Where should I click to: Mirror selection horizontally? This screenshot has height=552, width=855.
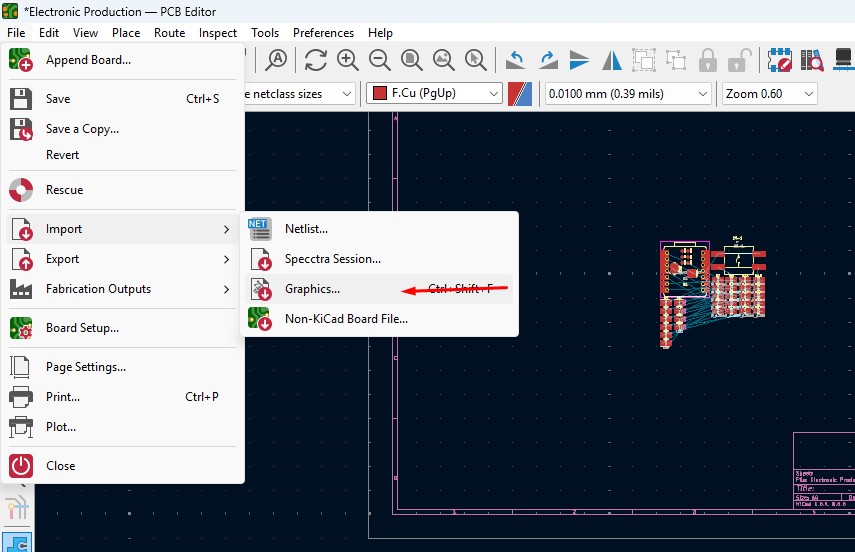[x=612, y=59]
